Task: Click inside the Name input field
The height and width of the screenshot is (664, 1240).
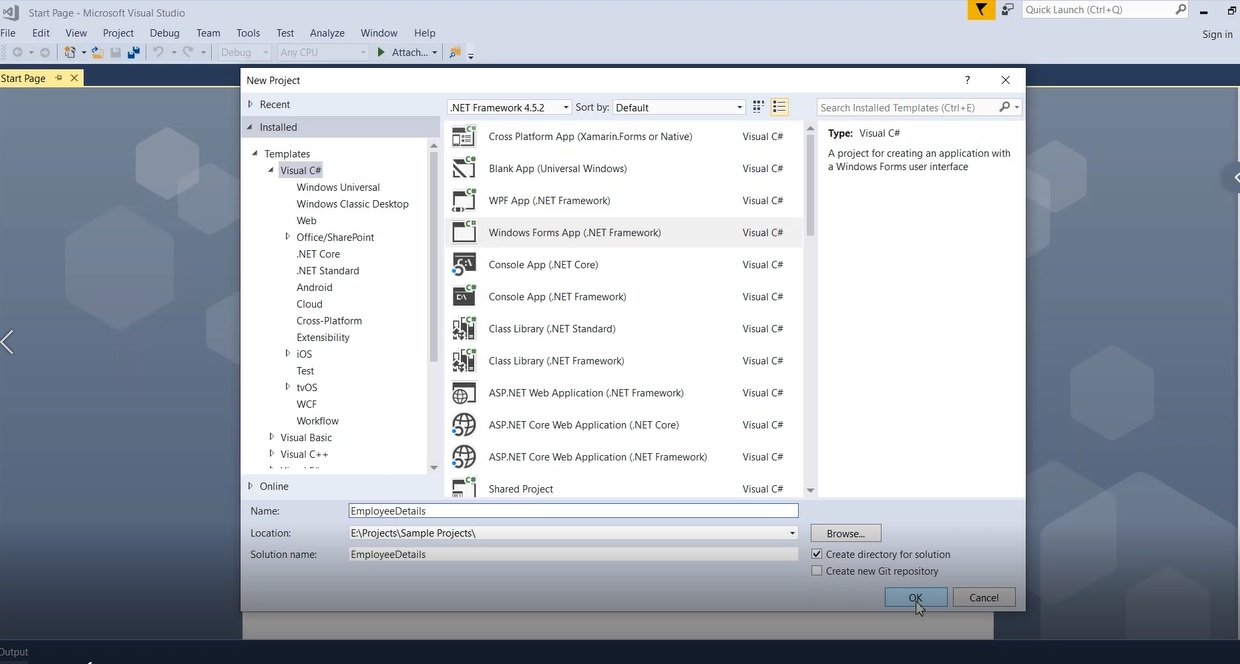Action: click(572, 510)
